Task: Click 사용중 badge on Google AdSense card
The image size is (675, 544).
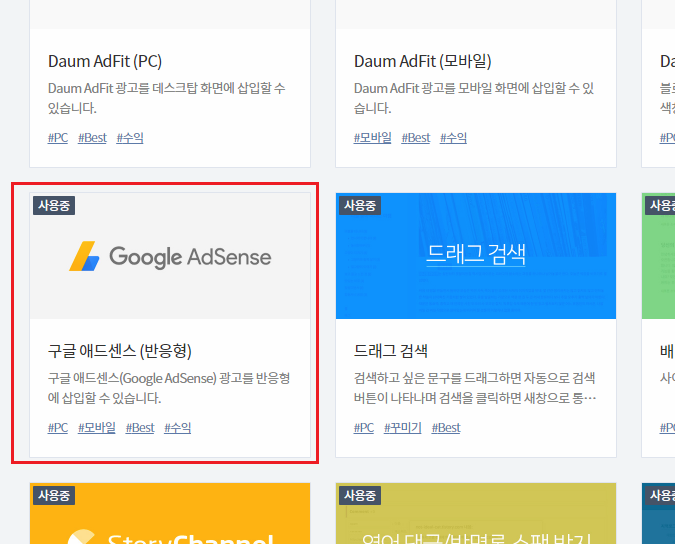Action: pos(54,205)
